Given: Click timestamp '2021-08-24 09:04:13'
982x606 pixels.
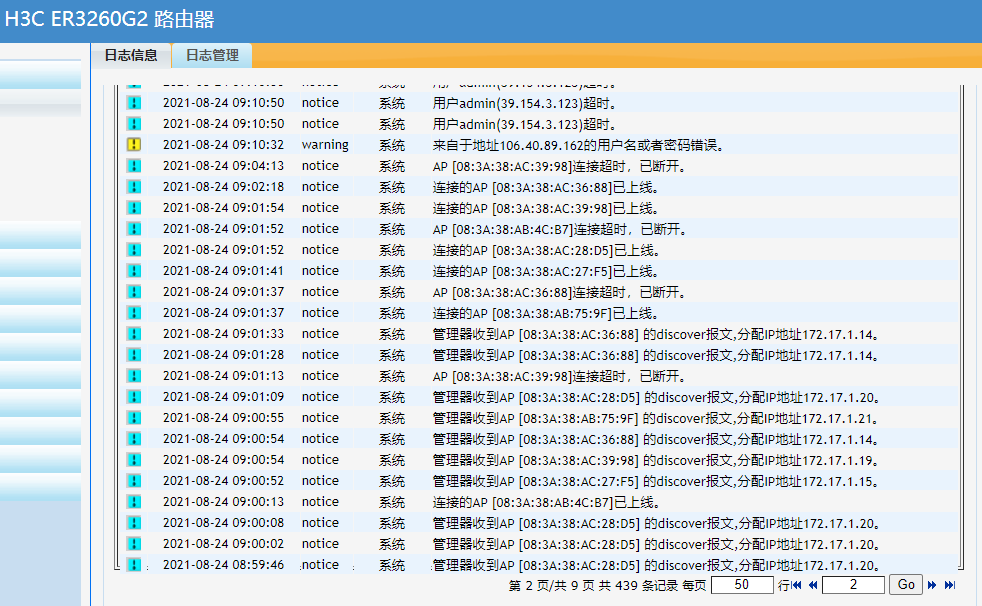Looking at the screenshot, I should [x=224, y=166].
